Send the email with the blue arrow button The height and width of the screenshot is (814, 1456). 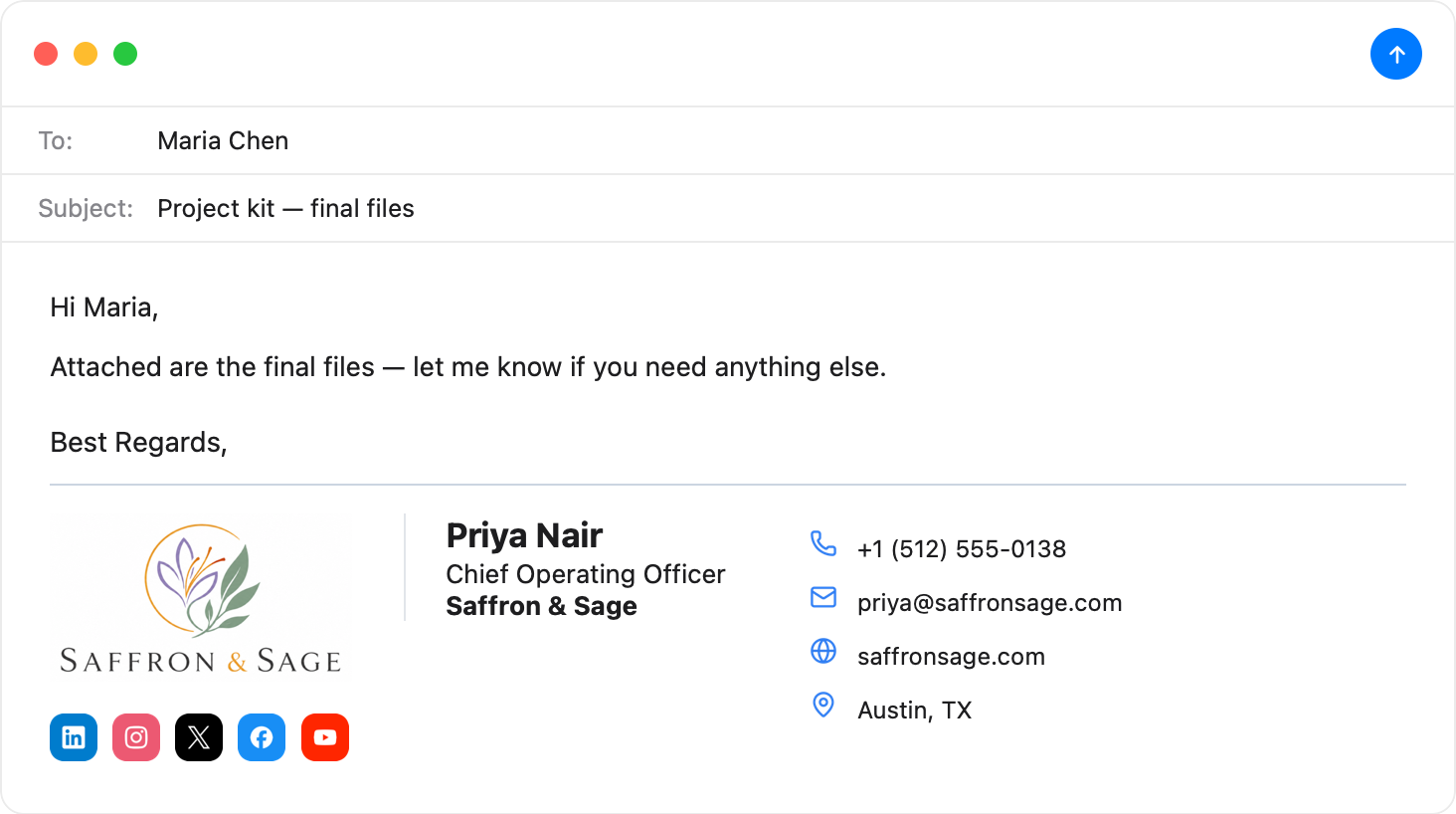1396,54
